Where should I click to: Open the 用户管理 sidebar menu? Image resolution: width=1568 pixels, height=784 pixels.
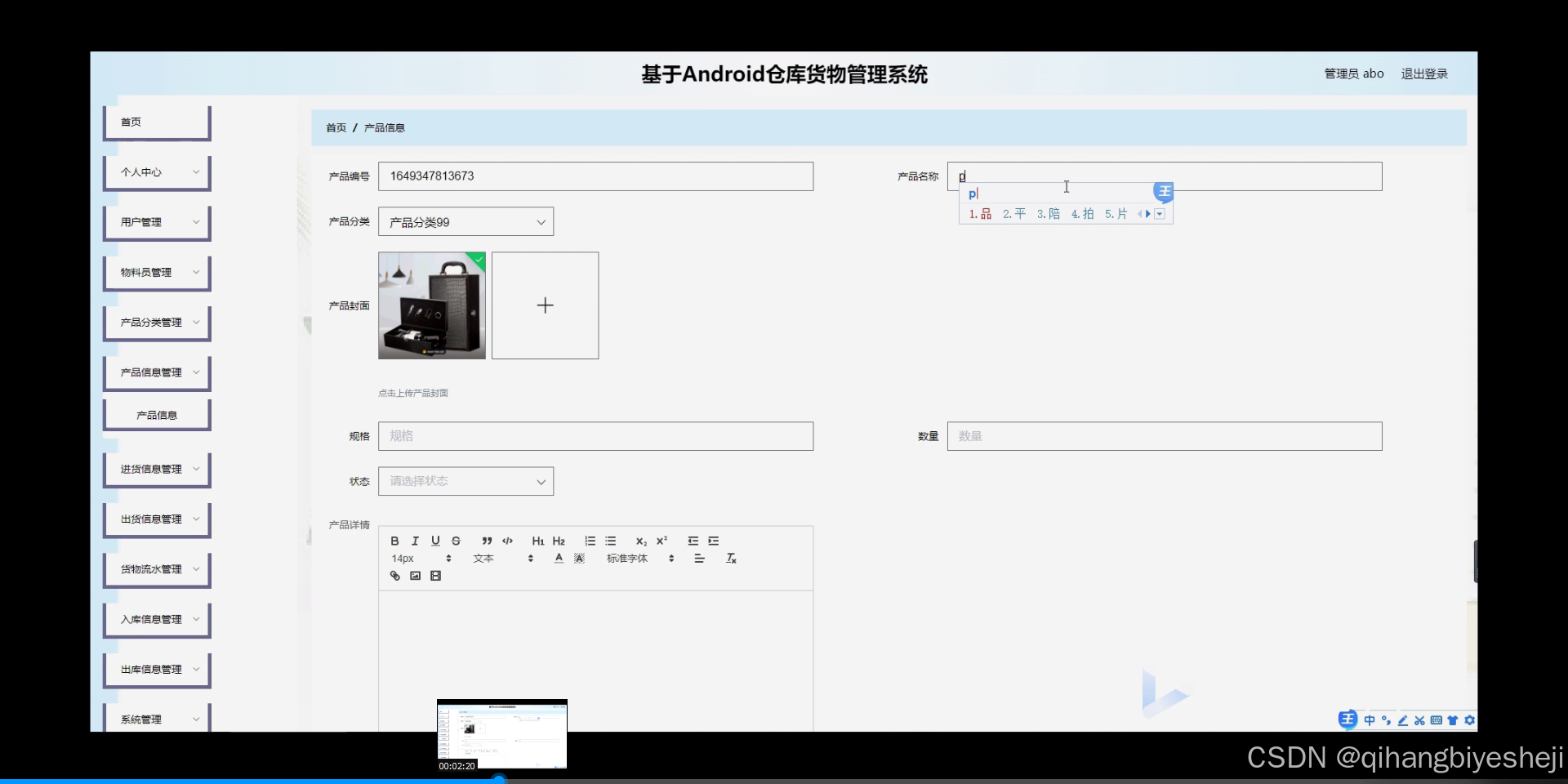tap(156, 221)
